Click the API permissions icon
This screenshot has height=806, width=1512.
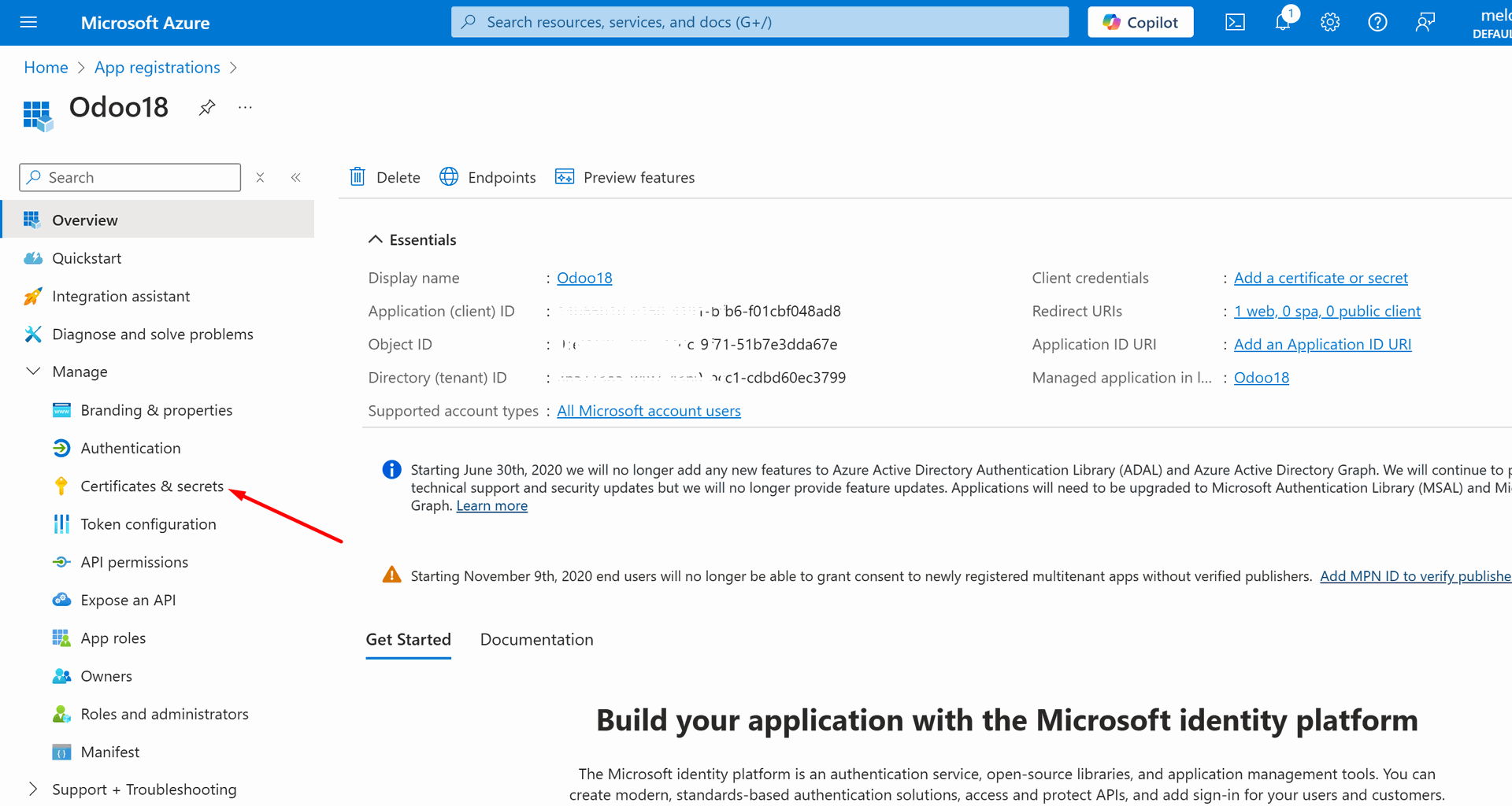pos(61,562)
